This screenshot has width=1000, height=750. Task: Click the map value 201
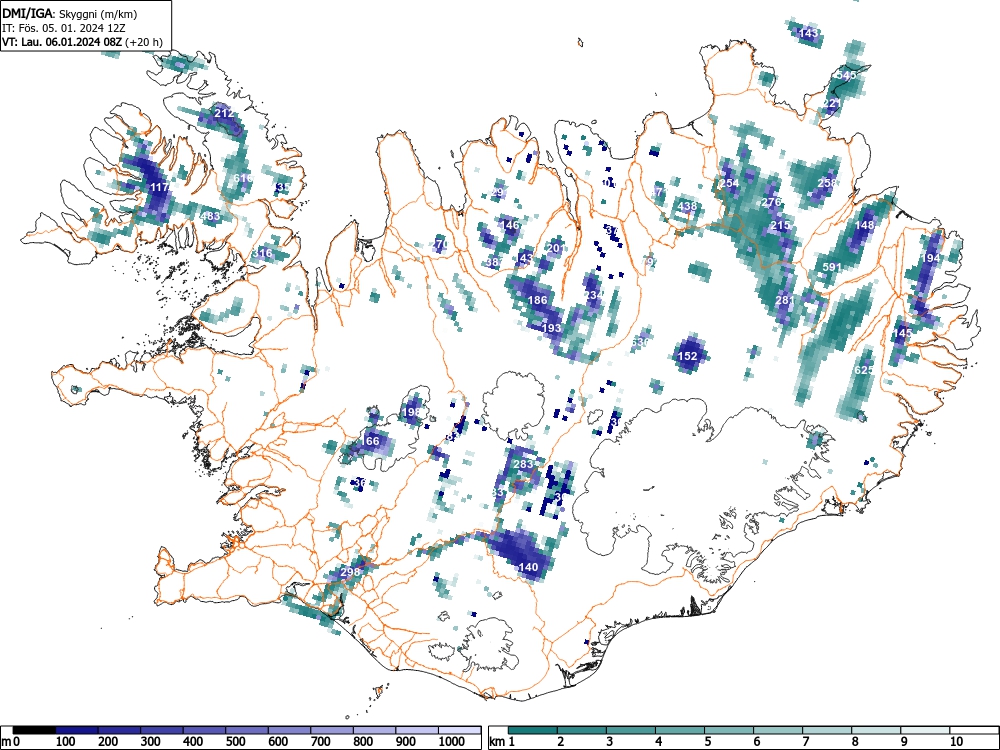pyautogui.click(x=555, y=248)
